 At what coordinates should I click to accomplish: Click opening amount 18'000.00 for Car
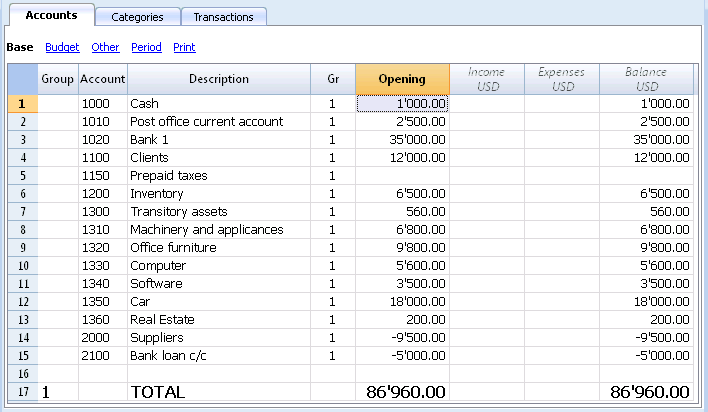point(402,302)
